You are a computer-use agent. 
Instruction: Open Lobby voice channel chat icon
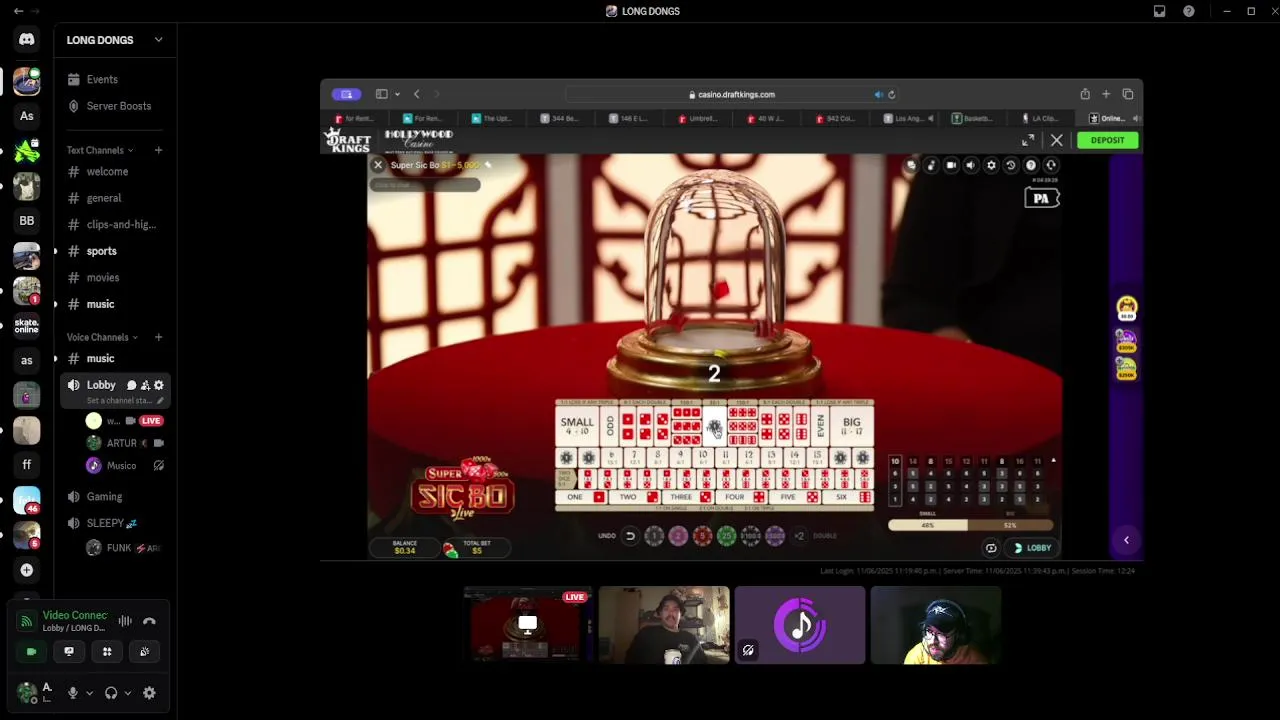point(131,385)
